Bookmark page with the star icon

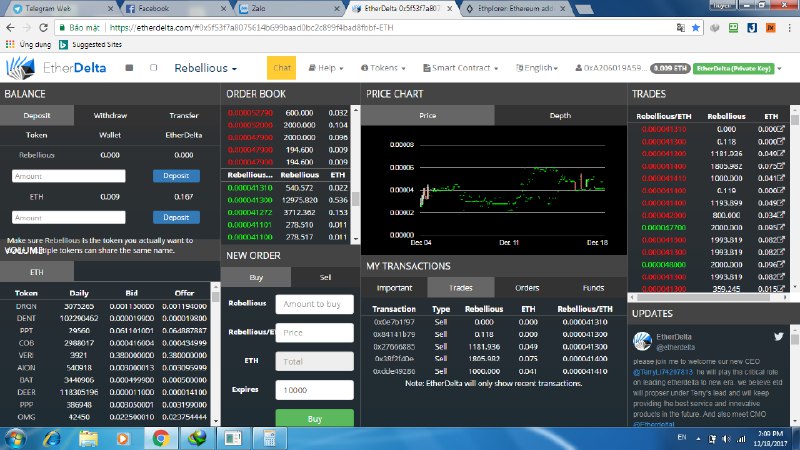point(695,28)
